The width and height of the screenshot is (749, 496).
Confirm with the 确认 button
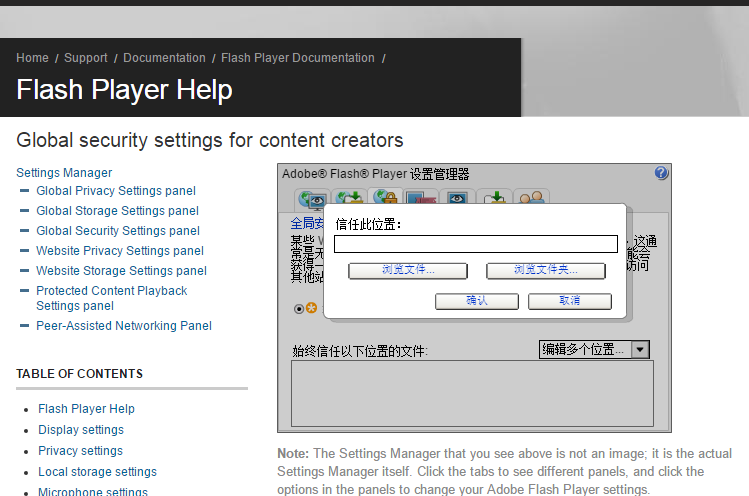[477, 301]
